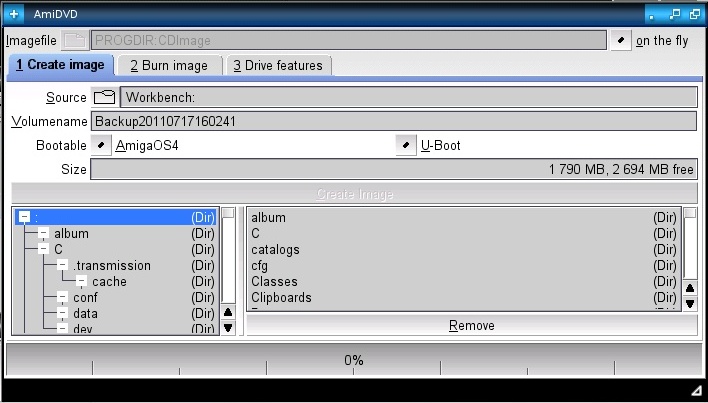This screenshot has width=708, height=403.
Task: Click the tree list scroll down arrow
Action: (x=228, y=328)
